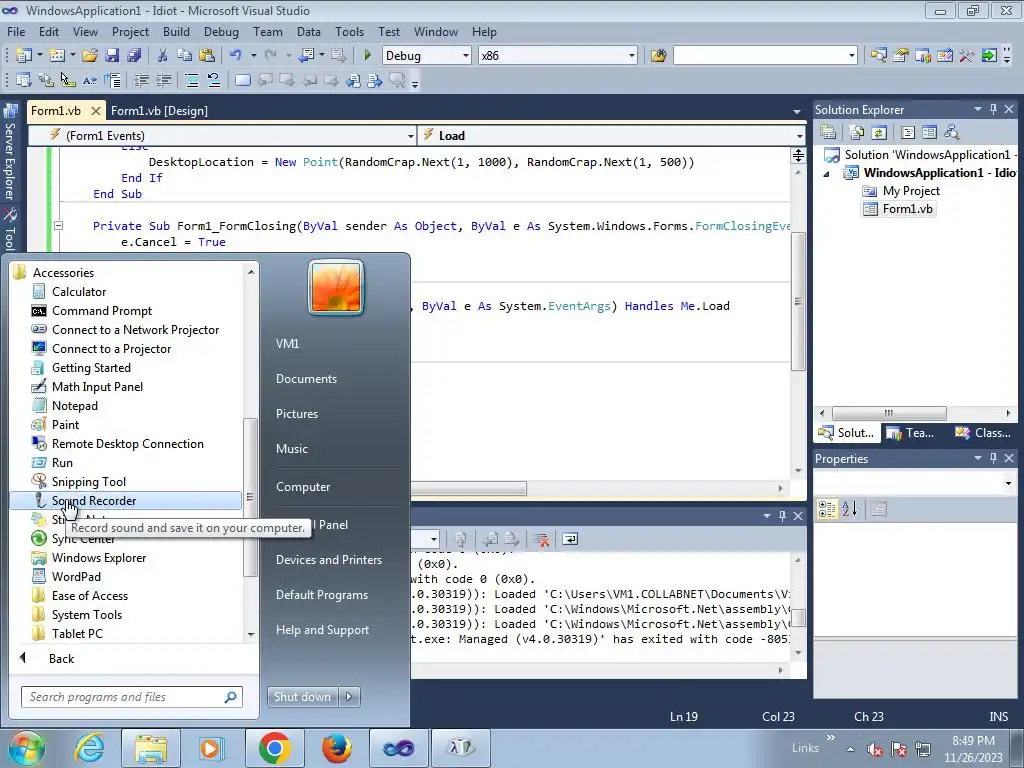The height and width of the screenshot is (768, 1024).
Task: Comment out selected lines icon
Action: point(191,80)
